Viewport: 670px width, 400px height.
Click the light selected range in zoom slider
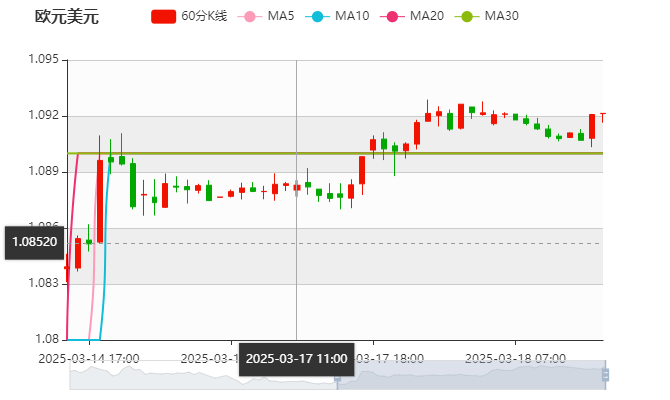tap(480, 376)
